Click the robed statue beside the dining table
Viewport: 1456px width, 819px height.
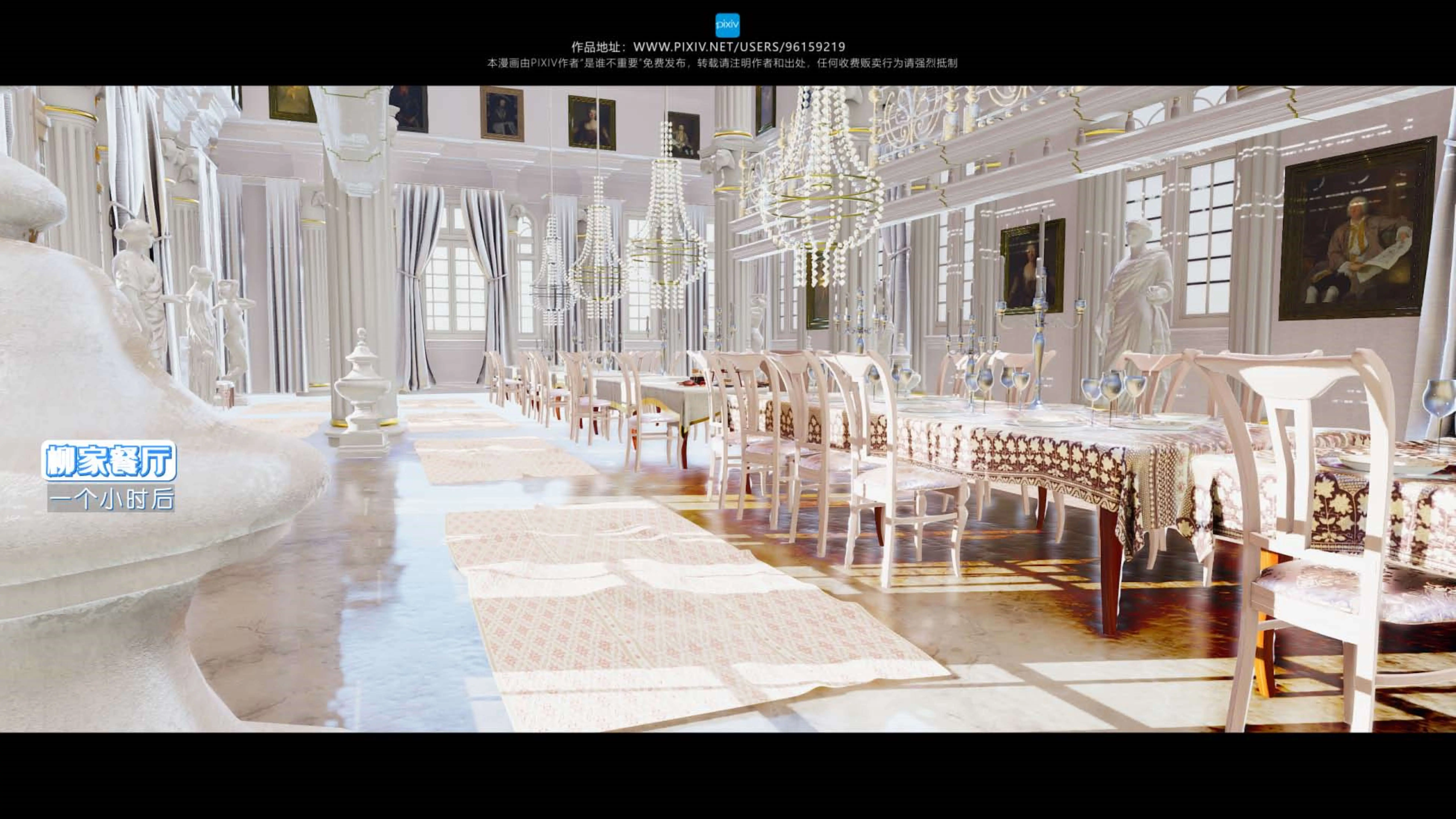[1136, 294]
